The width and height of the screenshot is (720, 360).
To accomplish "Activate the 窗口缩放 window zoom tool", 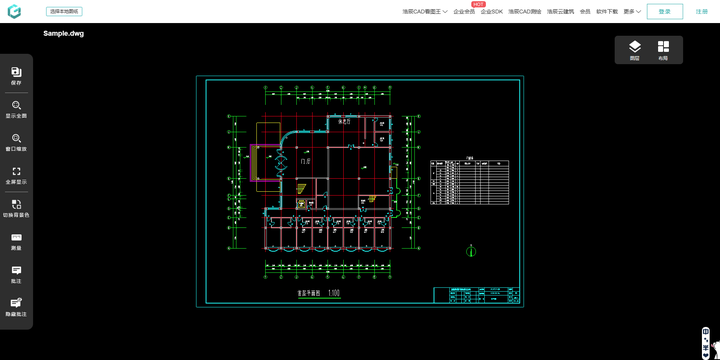I will [16, 143].
